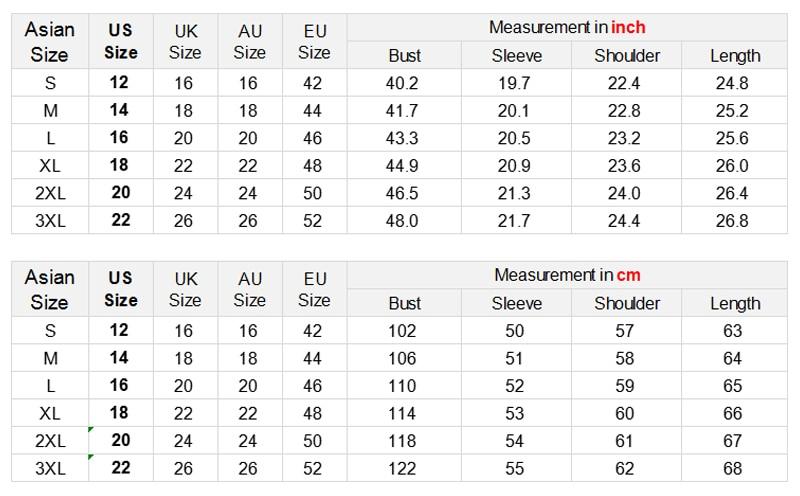This screenshot has height=496, width=800.
Task: Click the 26.8 length value
Action: [x=732, y=220]
